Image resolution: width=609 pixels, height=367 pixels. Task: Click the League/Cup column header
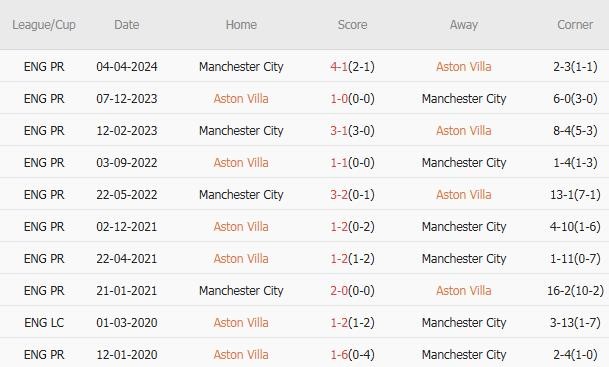pyautogui.click(x=44, y=25)
